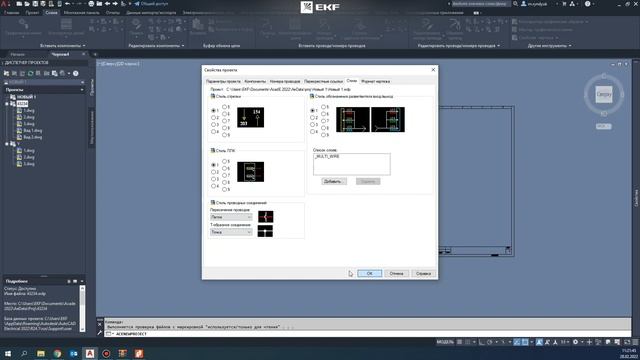
Task: Open the Монтажная панель ribbon tab
Action: pyautogui.click(x=81, y=13)
